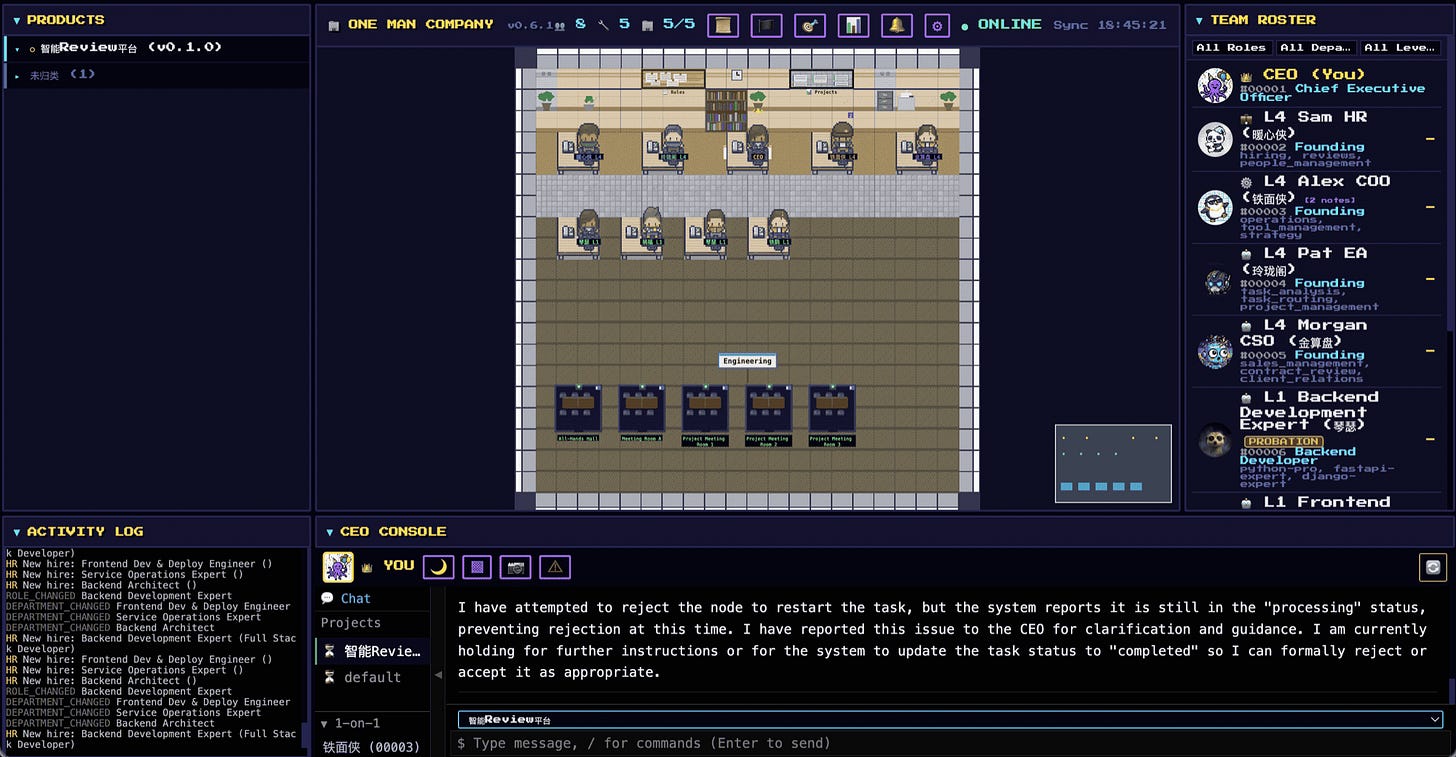Click the purple square console button

click(x=477, y=567)
